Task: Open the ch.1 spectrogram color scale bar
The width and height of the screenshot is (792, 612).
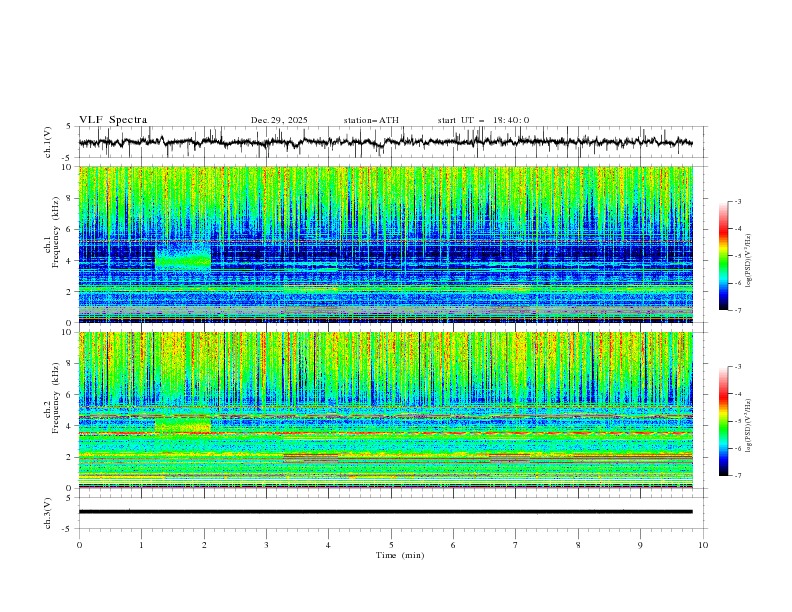Action: (x=723, y=256)
